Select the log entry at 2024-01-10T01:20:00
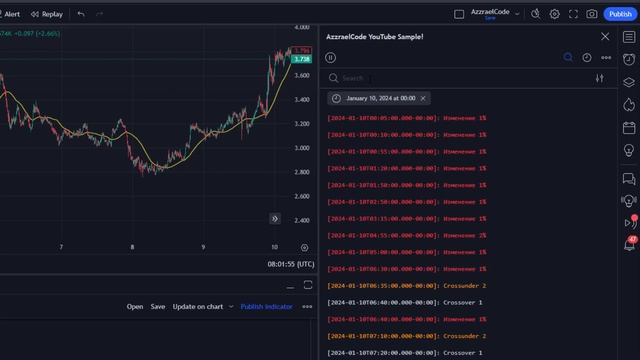Viewport: 640px width, 360px height. pos(407,168)
